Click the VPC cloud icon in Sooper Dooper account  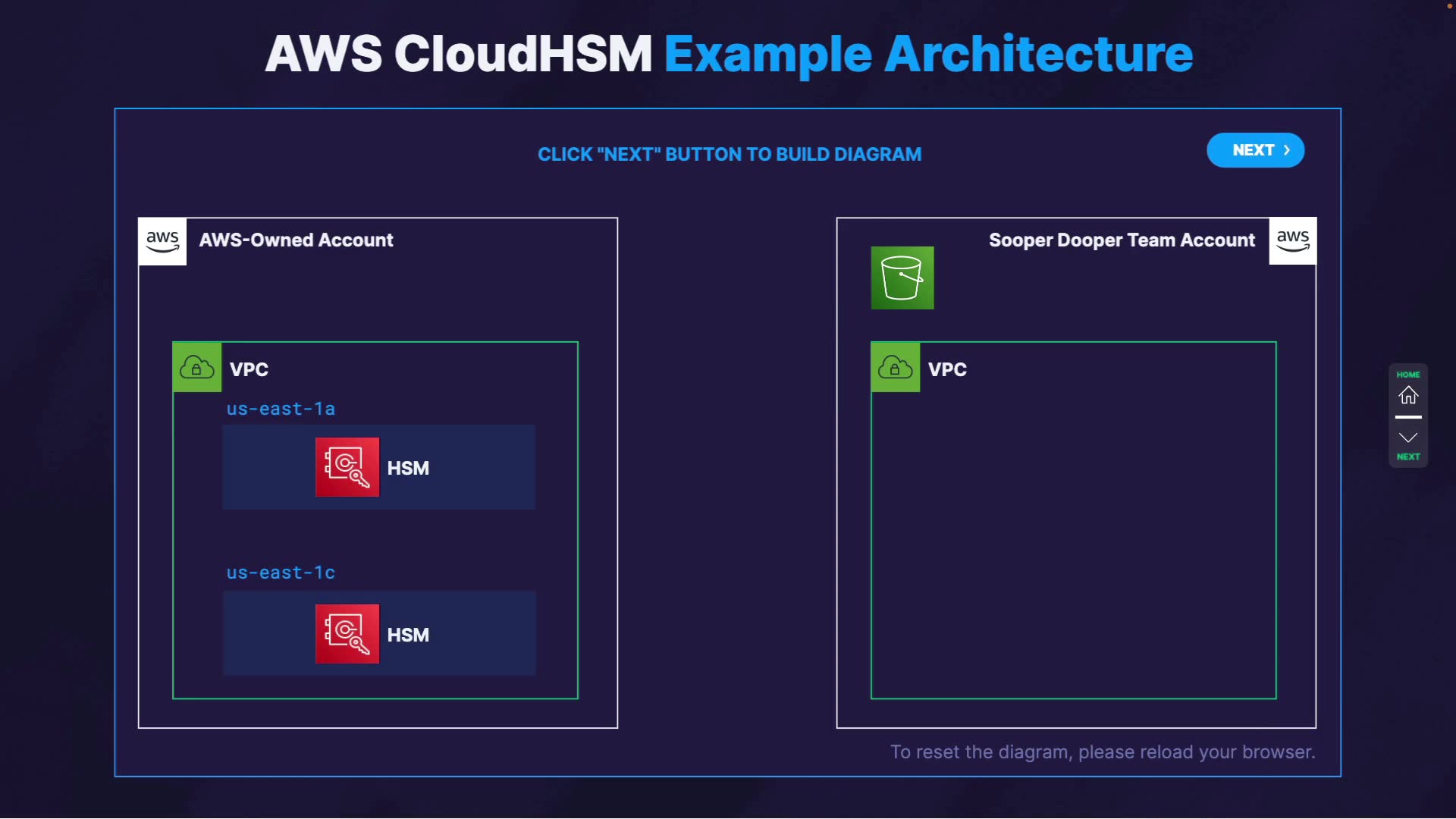[895, 368]
